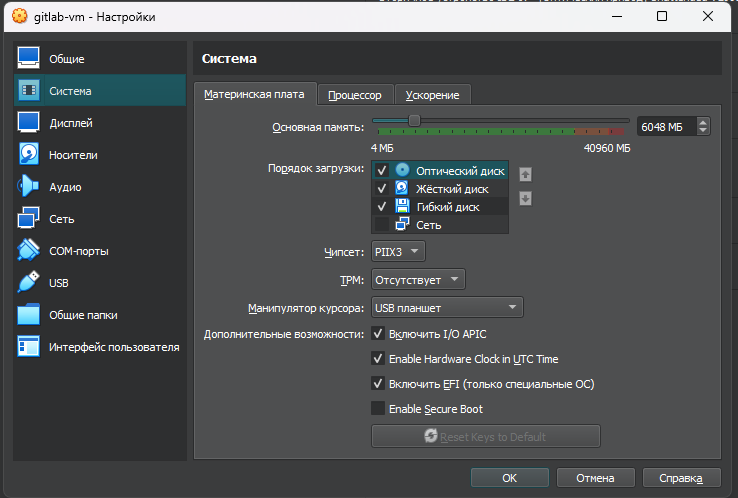Click the Аудио label in sidebar
This screenshot has height=498, width=738.
[65, 187]
